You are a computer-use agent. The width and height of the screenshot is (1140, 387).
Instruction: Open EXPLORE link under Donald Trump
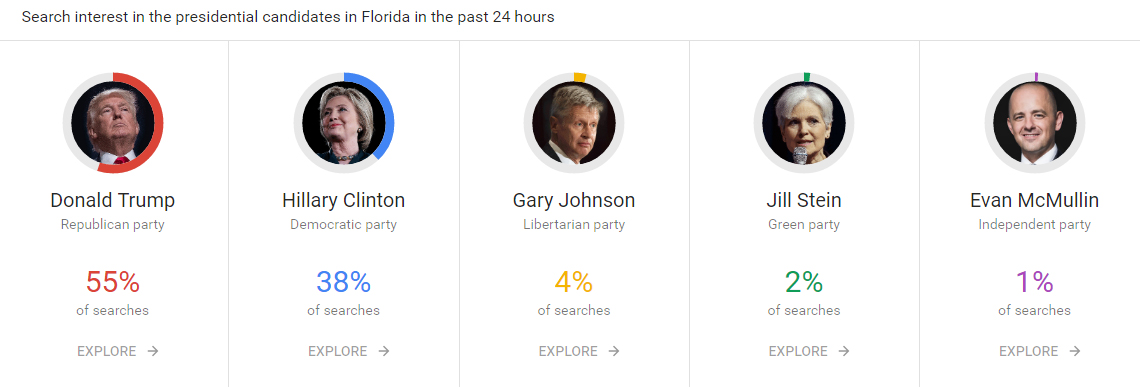click(118, 351)
